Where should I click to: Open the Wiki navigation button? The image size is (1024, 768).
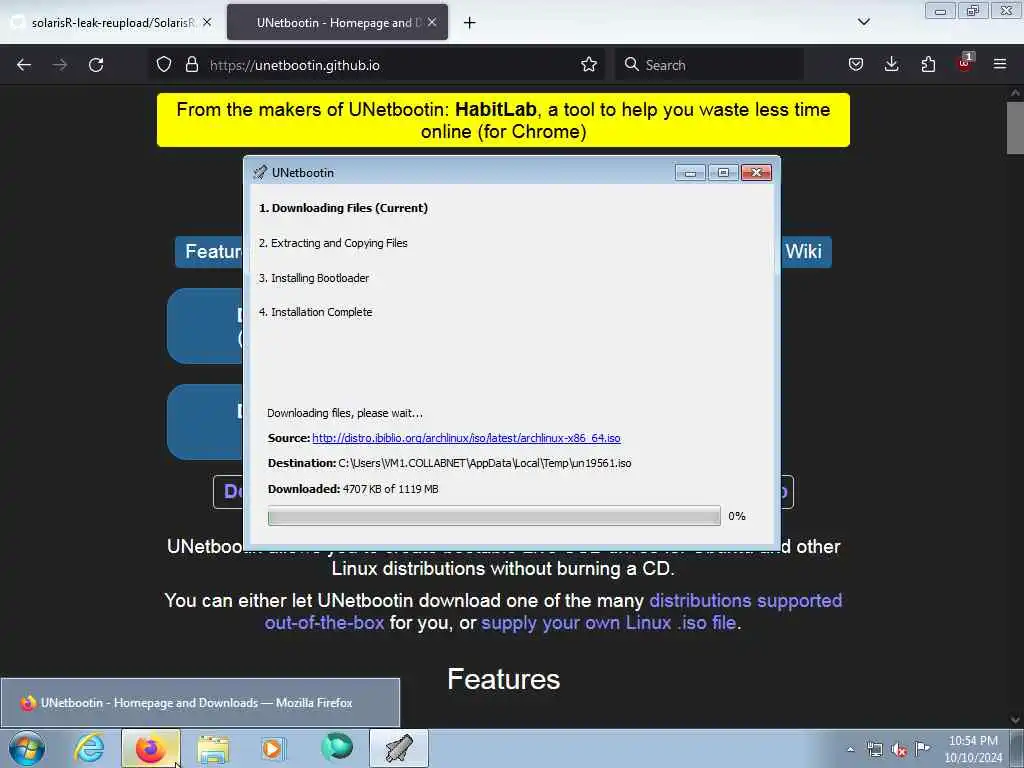(804, 251)
